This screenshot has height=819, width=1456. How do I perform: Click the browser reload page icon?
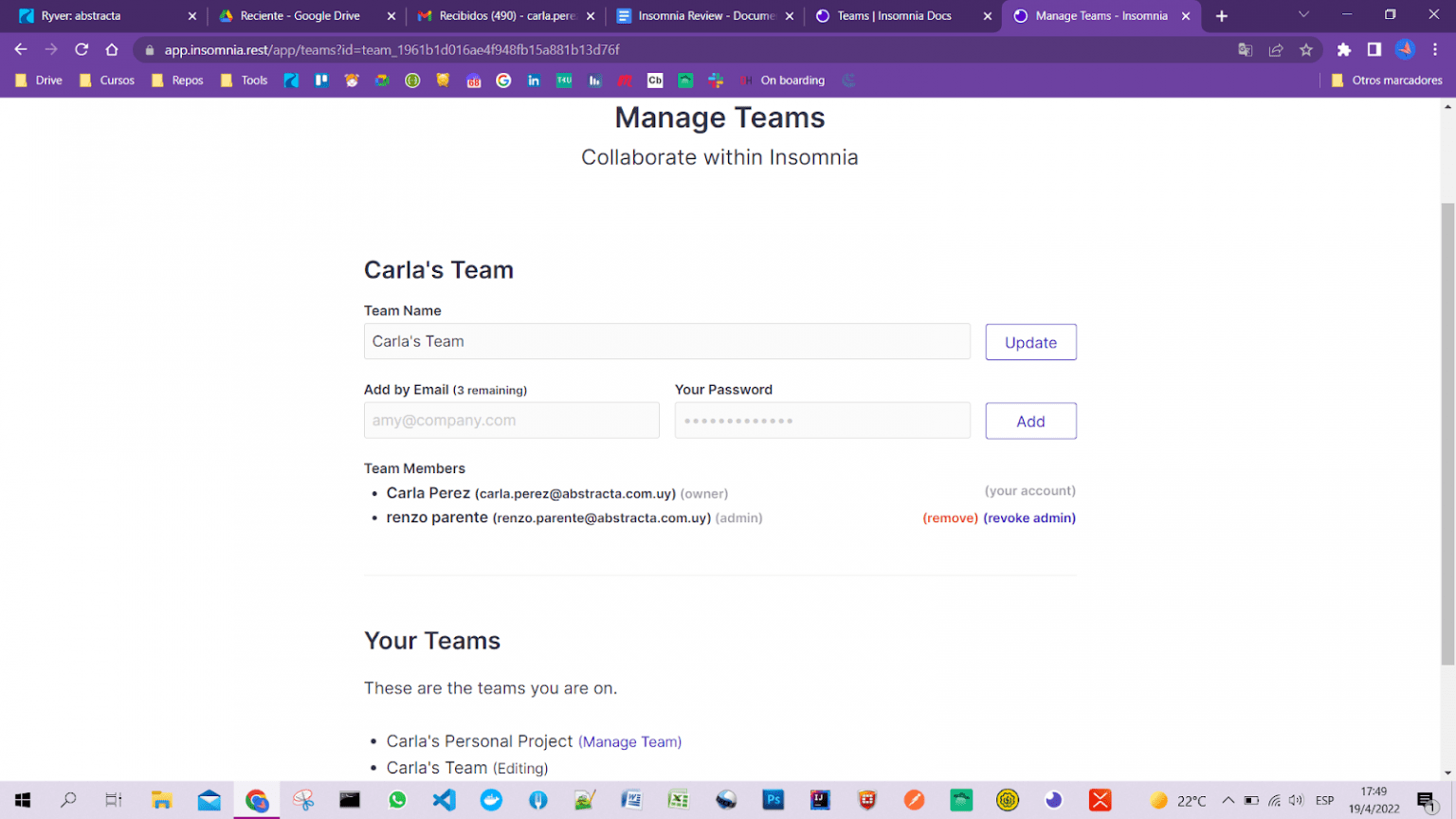[x=82, y=49]
